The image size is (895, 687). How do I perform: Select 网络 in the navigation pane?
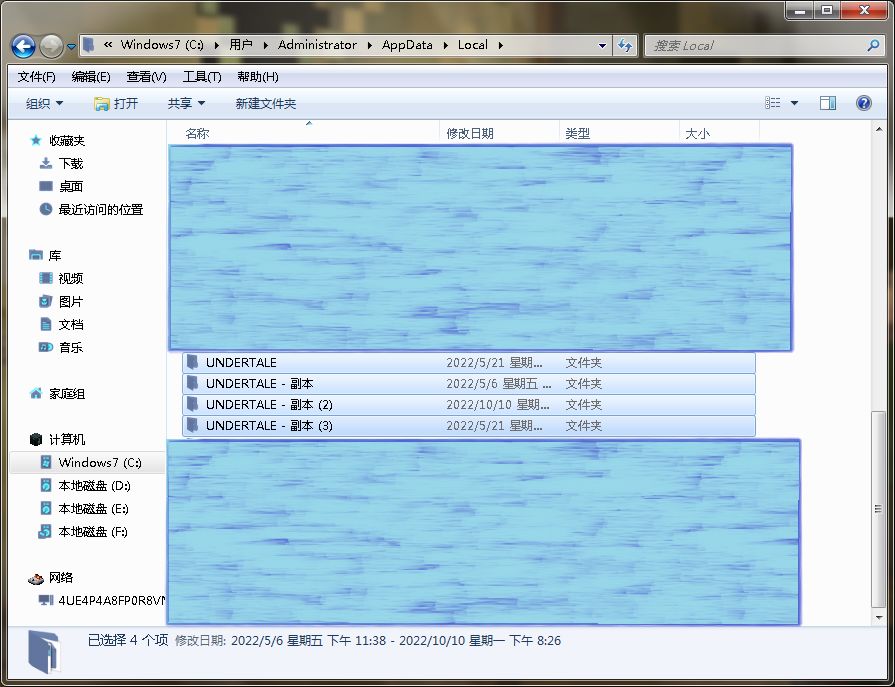point(61,577)
